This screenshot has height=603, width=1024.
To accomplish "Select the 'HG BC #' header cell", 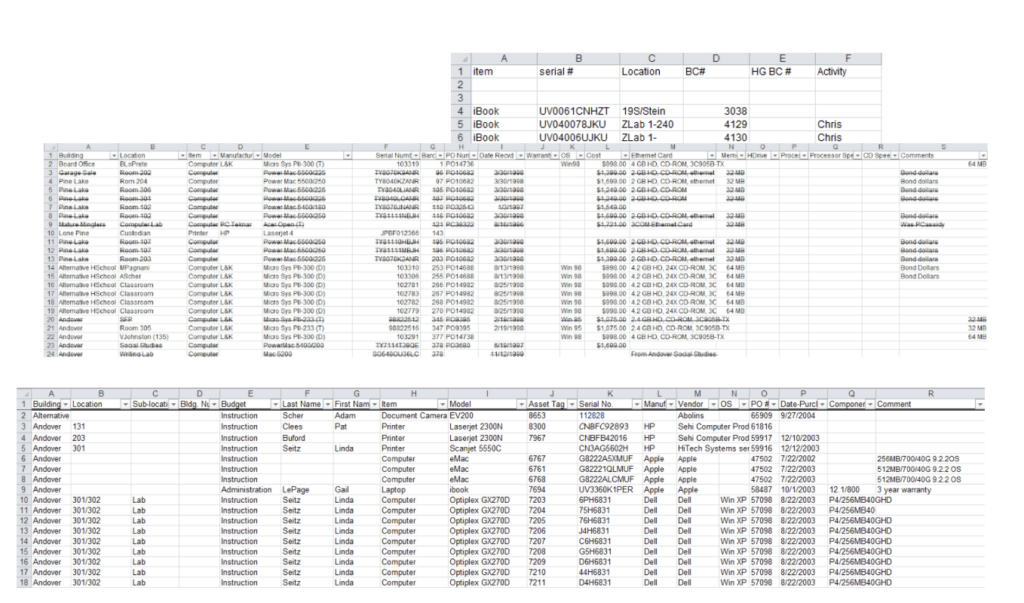I will pyautogui.click(x=782, y=72).
